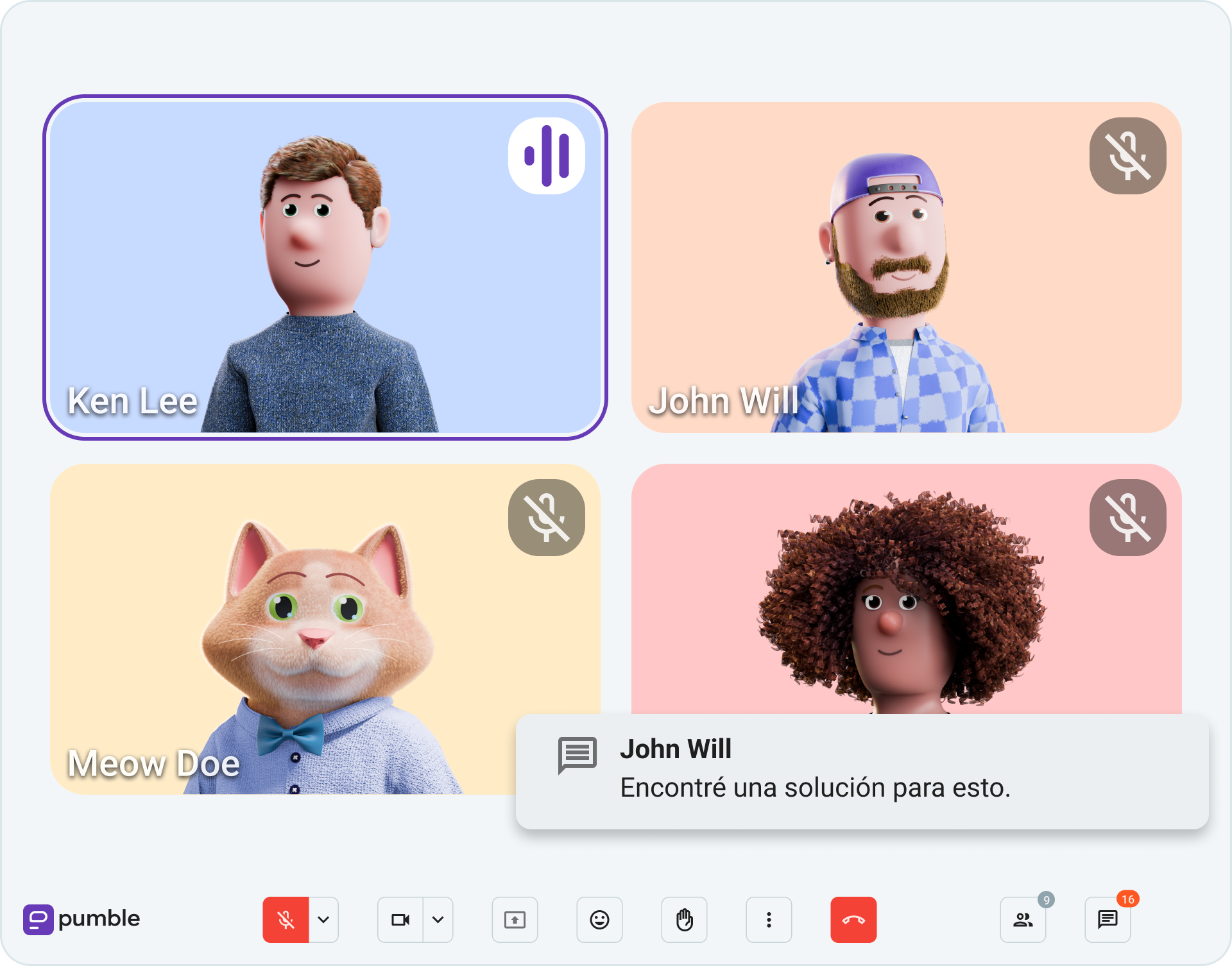Viewport: 1232px width, 966px height.
Task: Hang up the call
Action: click(x=853, y=920)
